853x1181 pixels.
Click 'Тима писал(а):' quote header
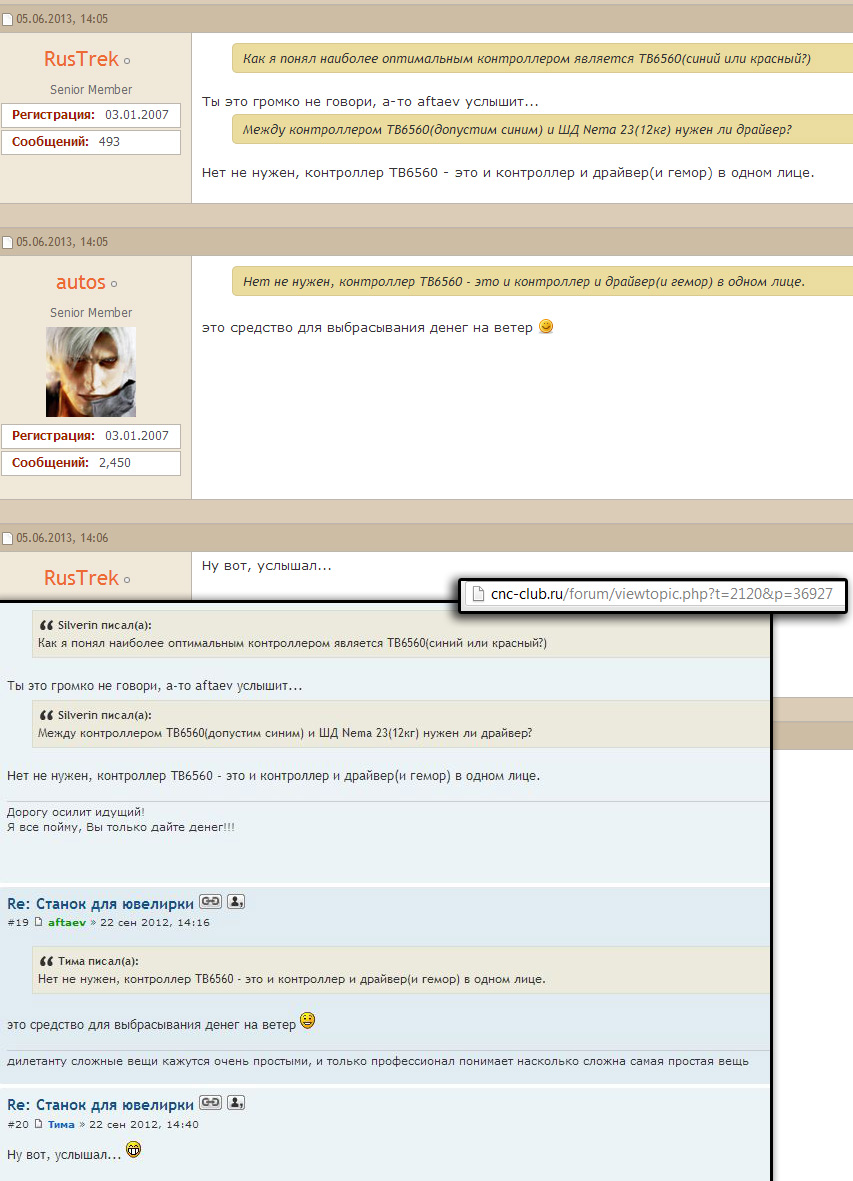(x=98, y=961)
